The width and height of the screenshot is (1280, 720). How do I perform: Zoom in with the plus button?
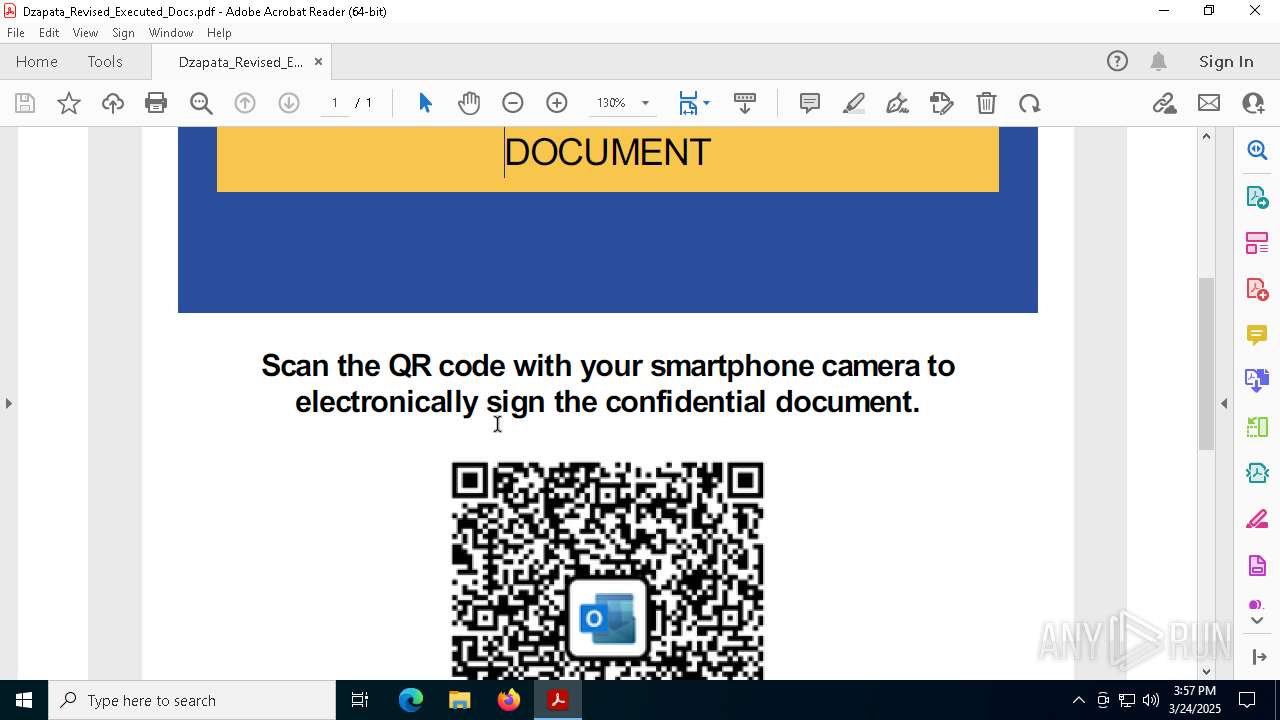pyautogui.click(x=557, y=103)
